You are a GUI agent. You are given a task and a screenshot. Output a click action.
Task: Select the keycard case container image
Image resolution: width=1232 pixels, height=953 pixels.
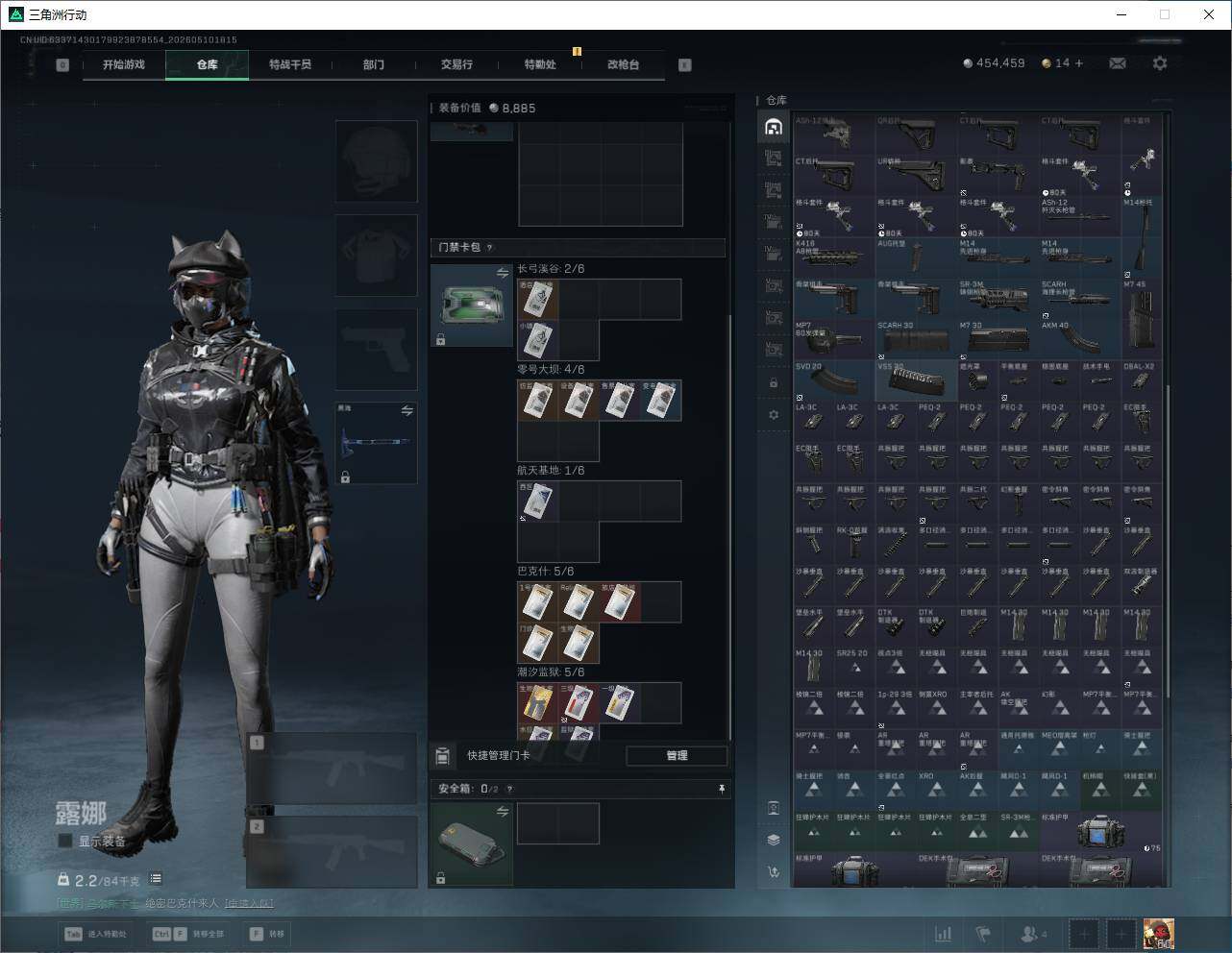tap(471, 305)
